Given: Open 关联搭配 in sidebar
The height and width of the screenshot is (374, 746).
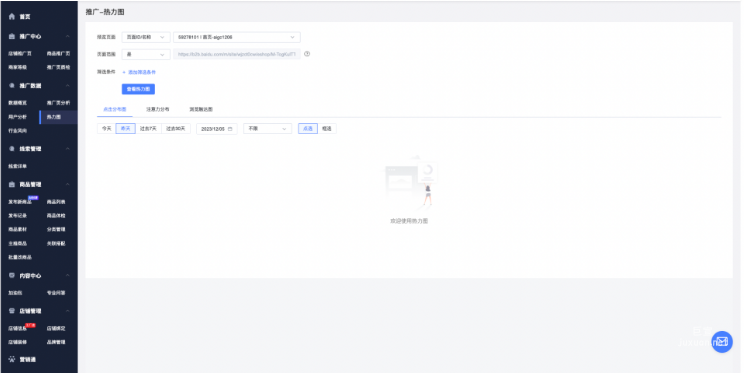Looking at the screenshot, I should [56, 244].
